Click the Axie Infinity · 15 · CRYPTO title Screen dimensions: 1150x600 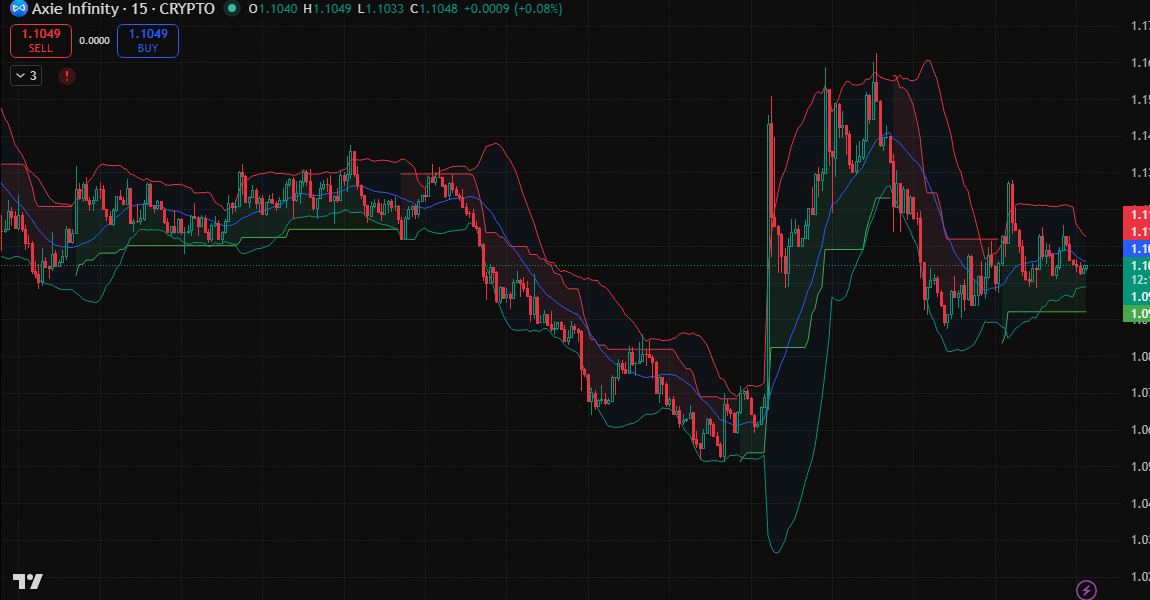[x=123, y=9]
